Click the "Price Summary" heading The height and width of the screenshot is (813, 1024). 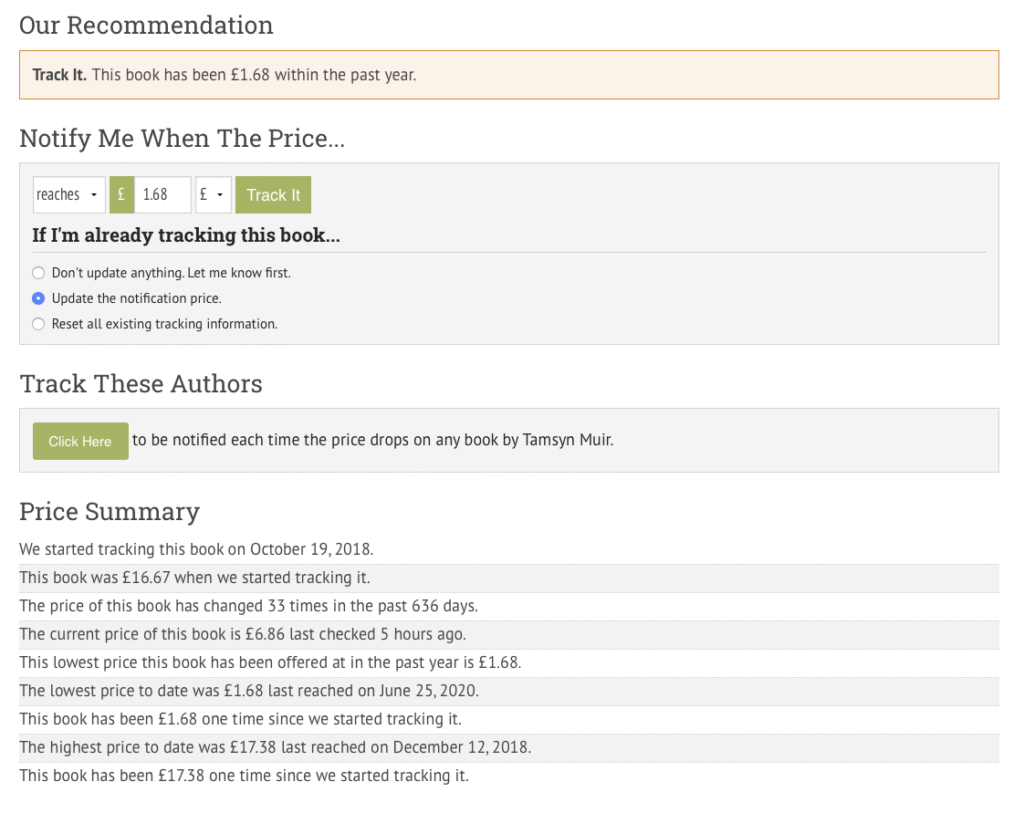click(109, 512)
